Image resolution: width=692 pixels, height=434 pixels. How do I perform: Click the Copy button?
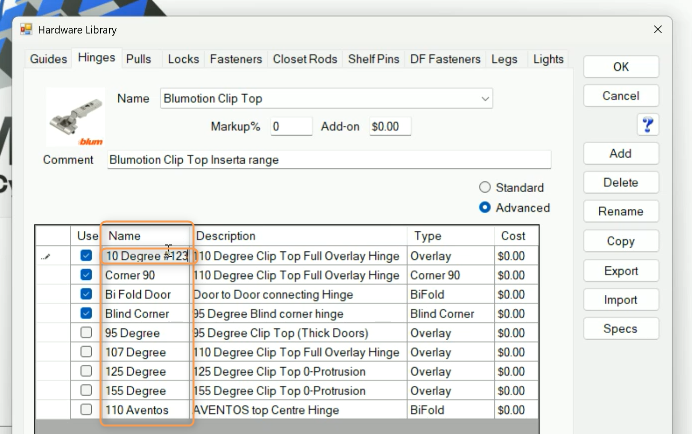[x=621, y=241]
